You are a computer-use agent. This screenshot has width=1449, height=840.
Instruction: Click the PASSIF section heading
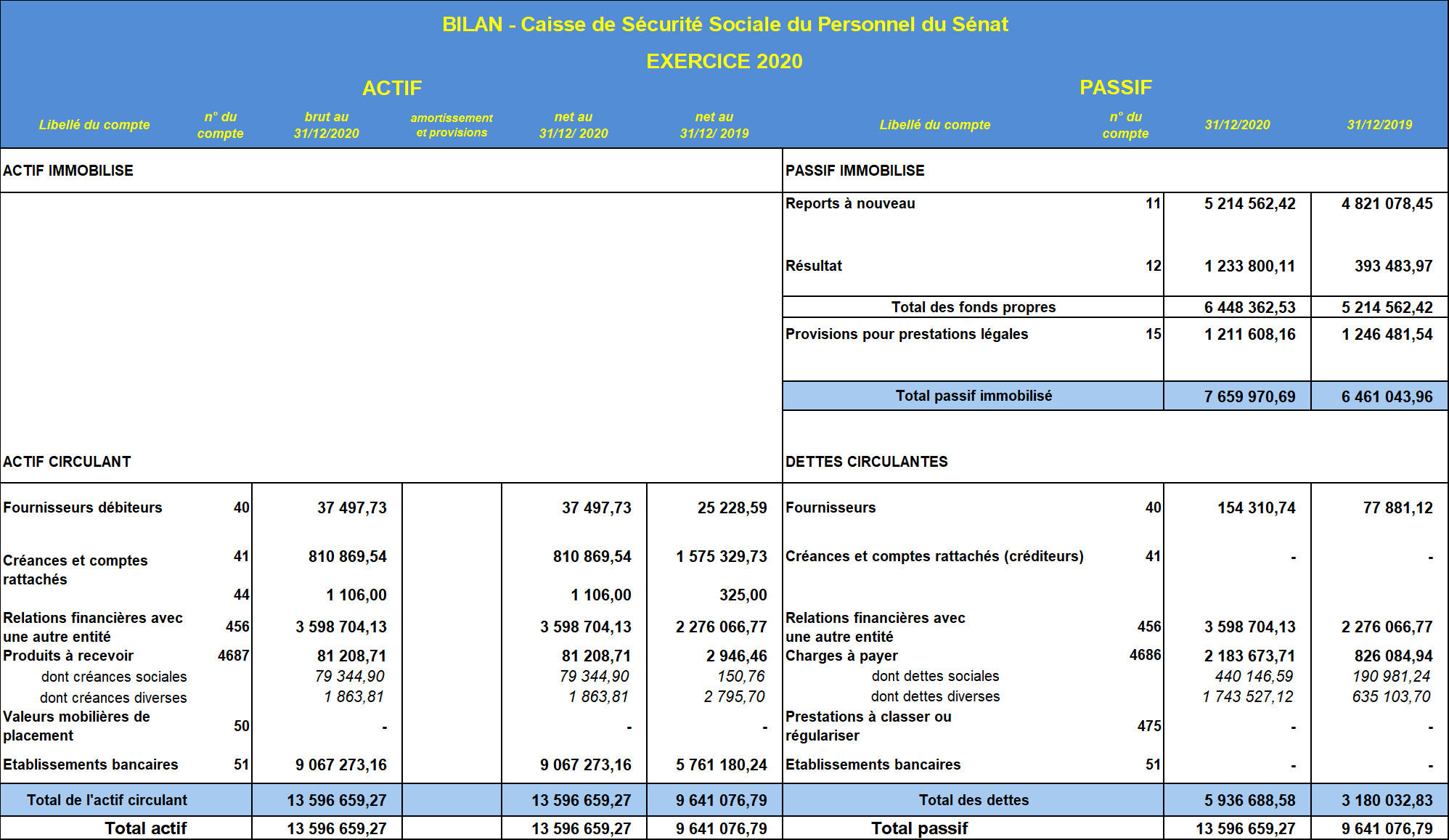click(1115, 88)
